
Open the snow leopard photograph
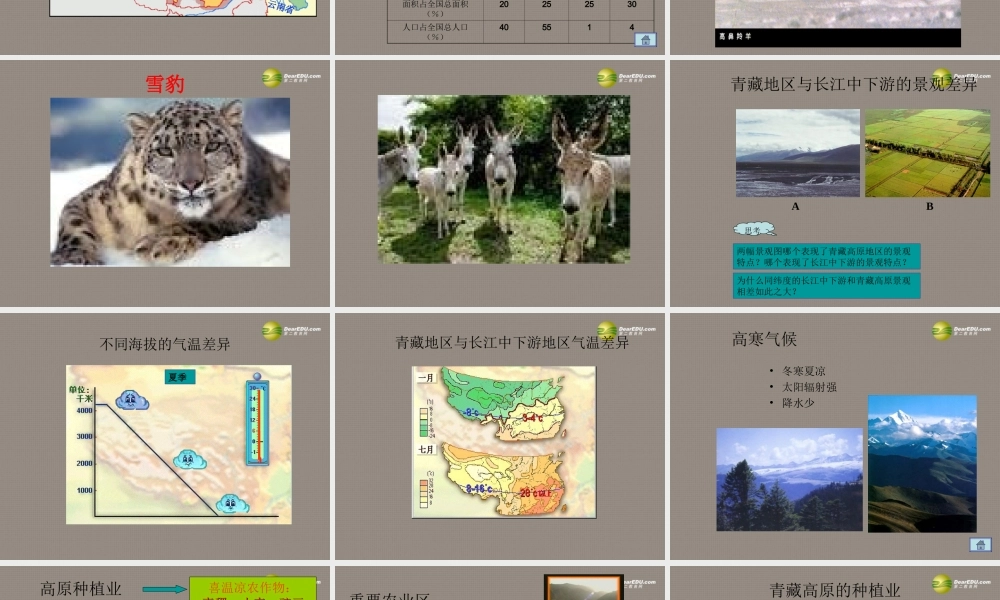(170, 182)
